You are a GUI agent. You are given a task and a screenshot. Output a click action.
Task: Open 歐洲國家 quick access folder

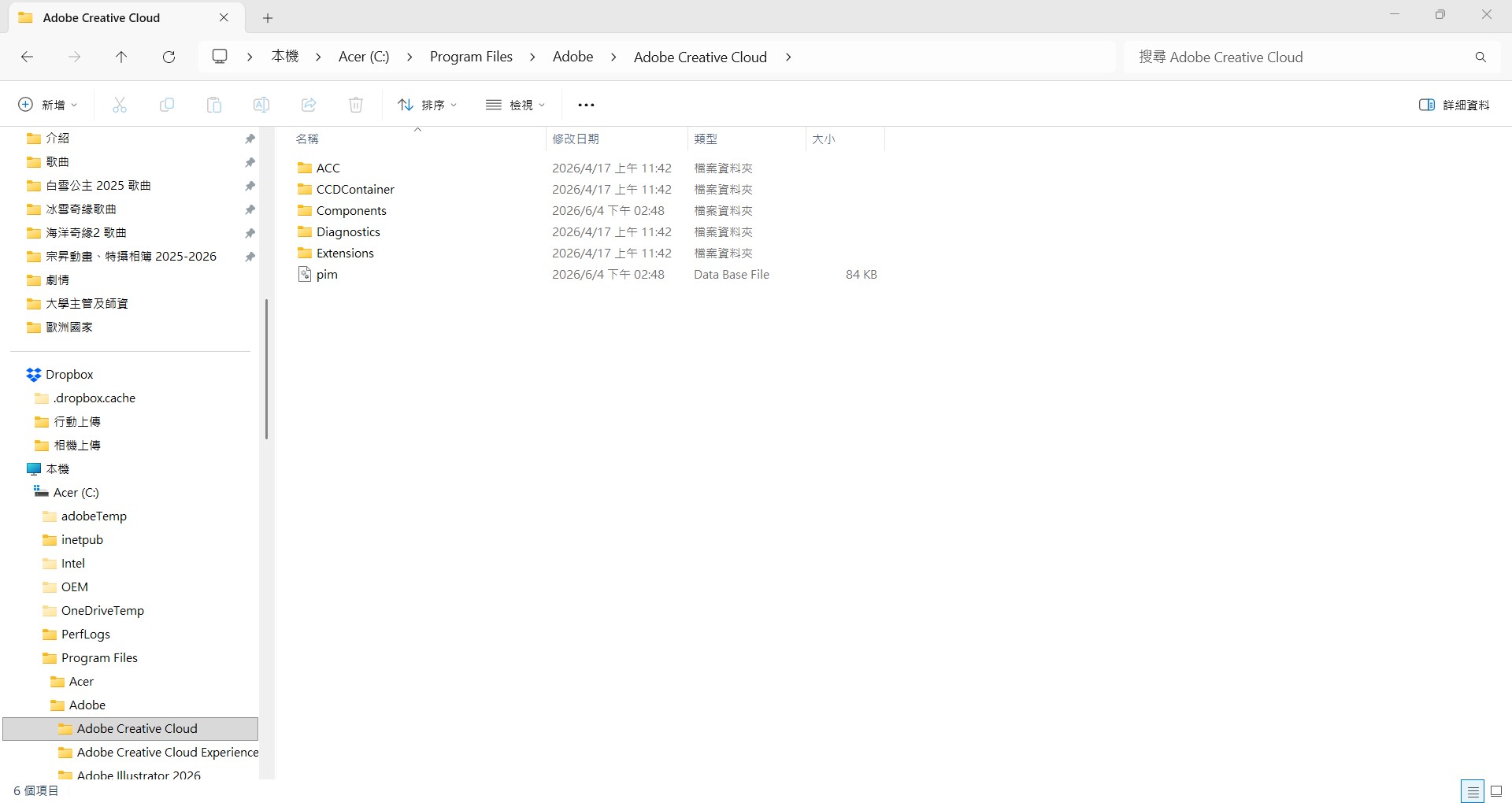coord(69,327)
